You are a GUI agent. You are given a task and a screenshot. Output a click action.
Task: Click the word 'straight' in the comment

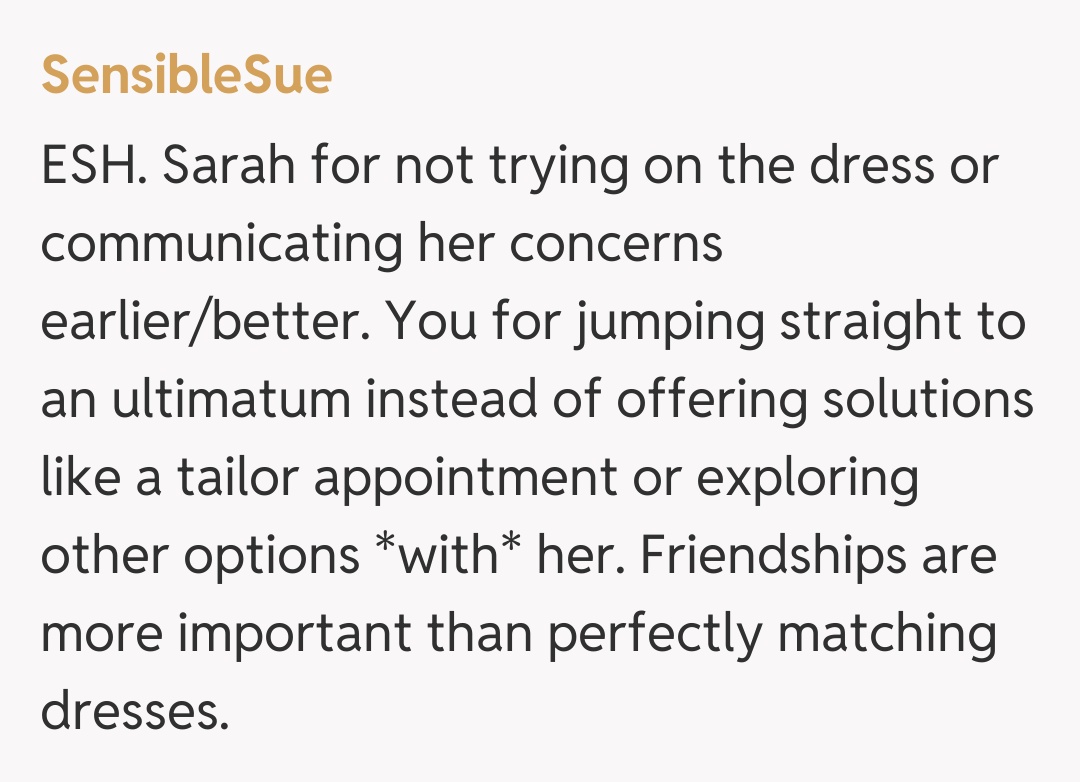click(857, 323)
